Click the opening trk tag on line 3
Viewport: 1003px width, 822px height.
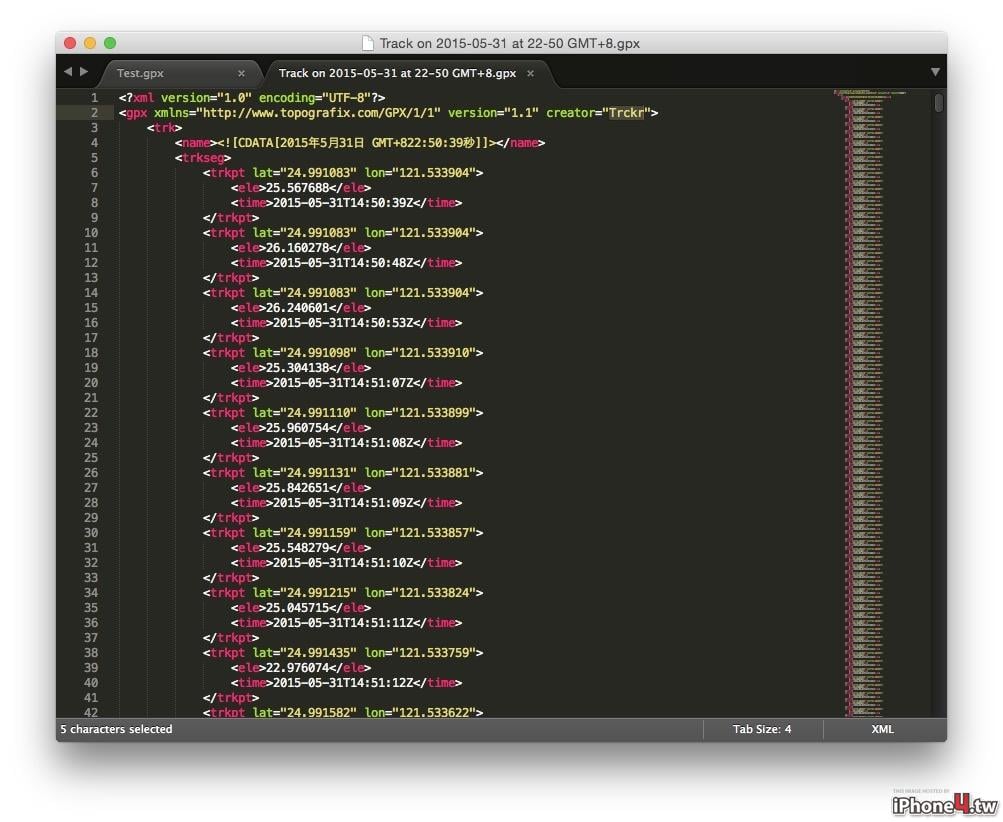(164, 128)
